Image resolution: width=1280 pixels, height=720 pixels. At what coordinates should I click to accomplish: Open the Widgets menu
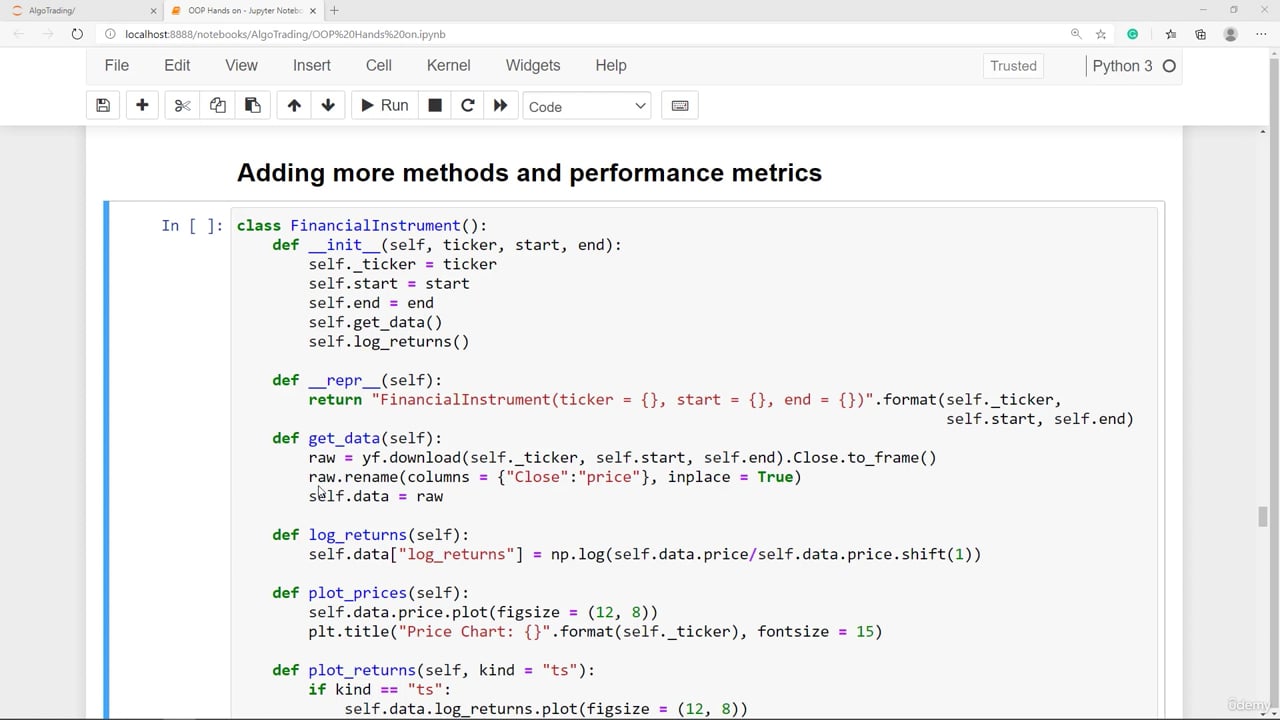[x=533, y=65]
